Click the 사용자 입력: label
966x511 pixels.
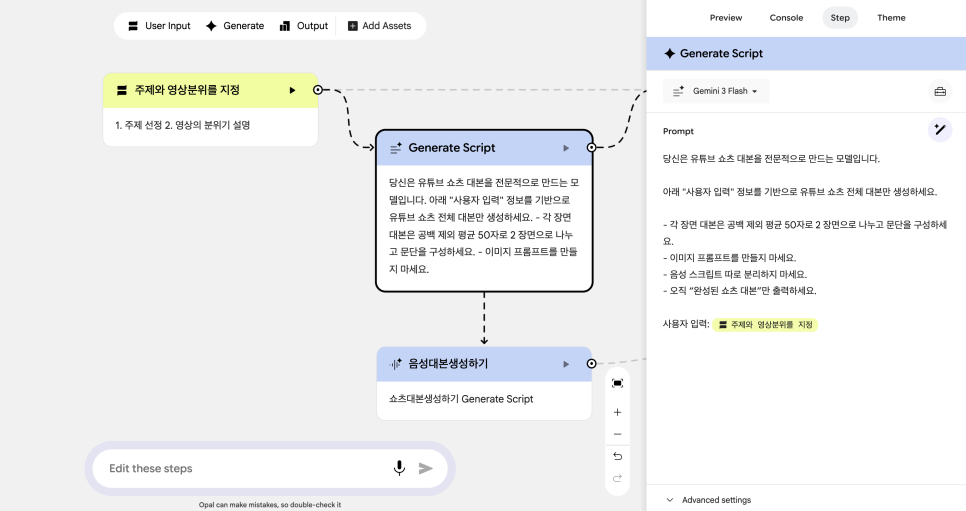686,324
